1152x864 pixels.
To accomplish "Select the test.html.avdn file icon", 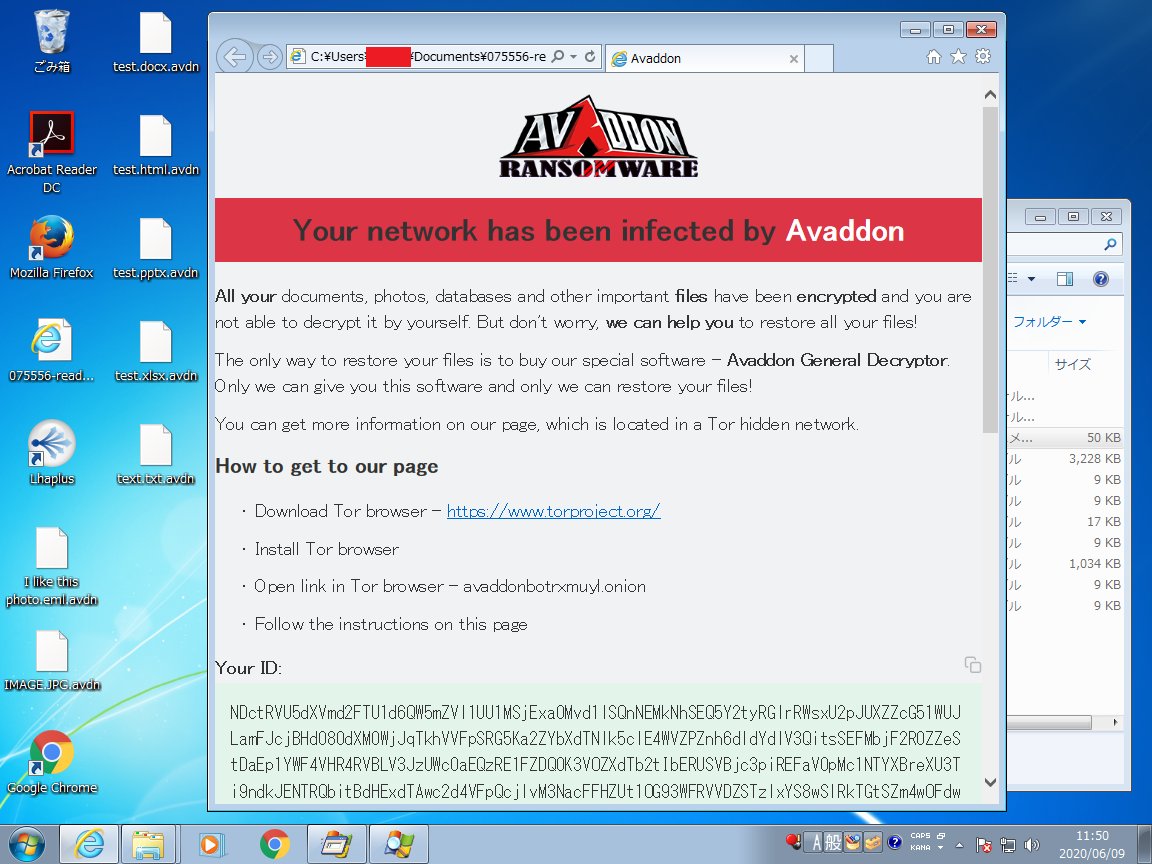I will [156, 145].
